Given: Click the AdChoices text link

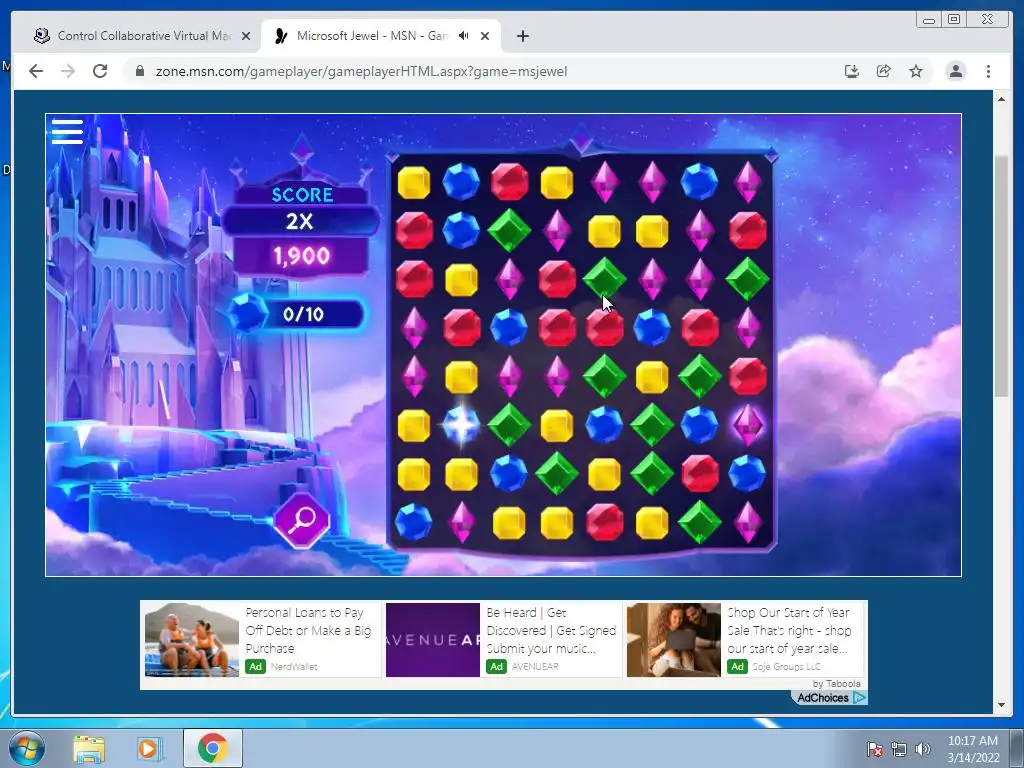Looking at the screenshot, I should click(x=823, y=697).
